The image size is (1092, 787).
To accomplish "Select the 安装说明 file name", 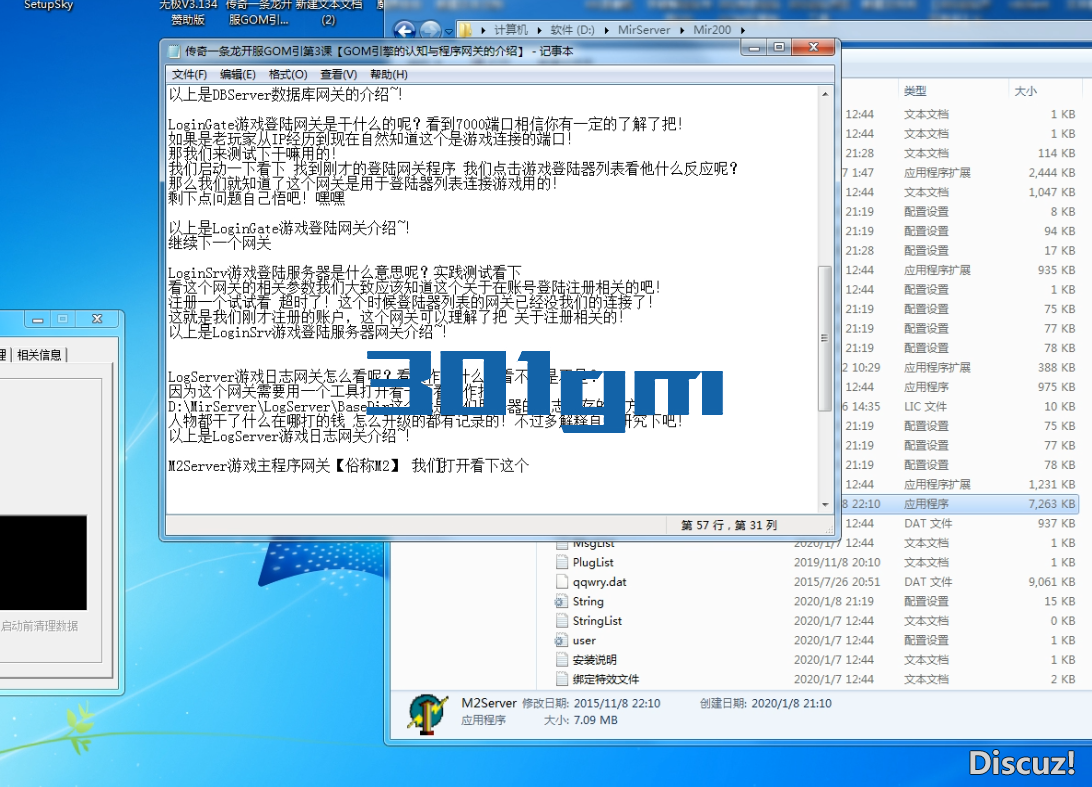I will click(594, 660).
